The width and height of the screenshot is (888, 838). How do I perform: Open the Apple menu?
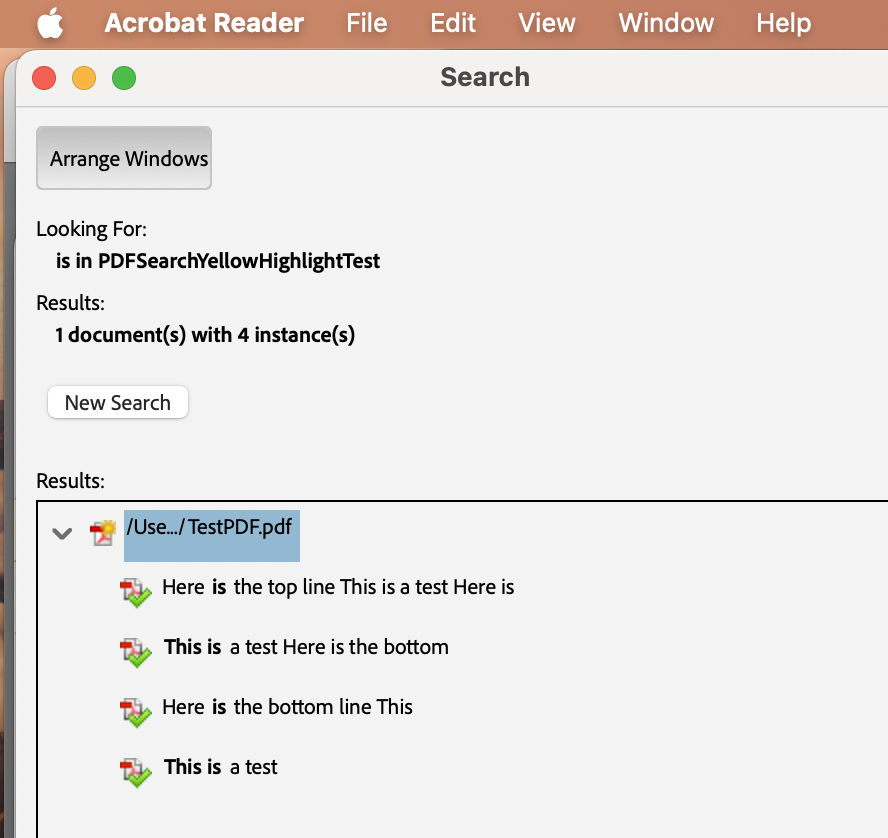(50, 23)
